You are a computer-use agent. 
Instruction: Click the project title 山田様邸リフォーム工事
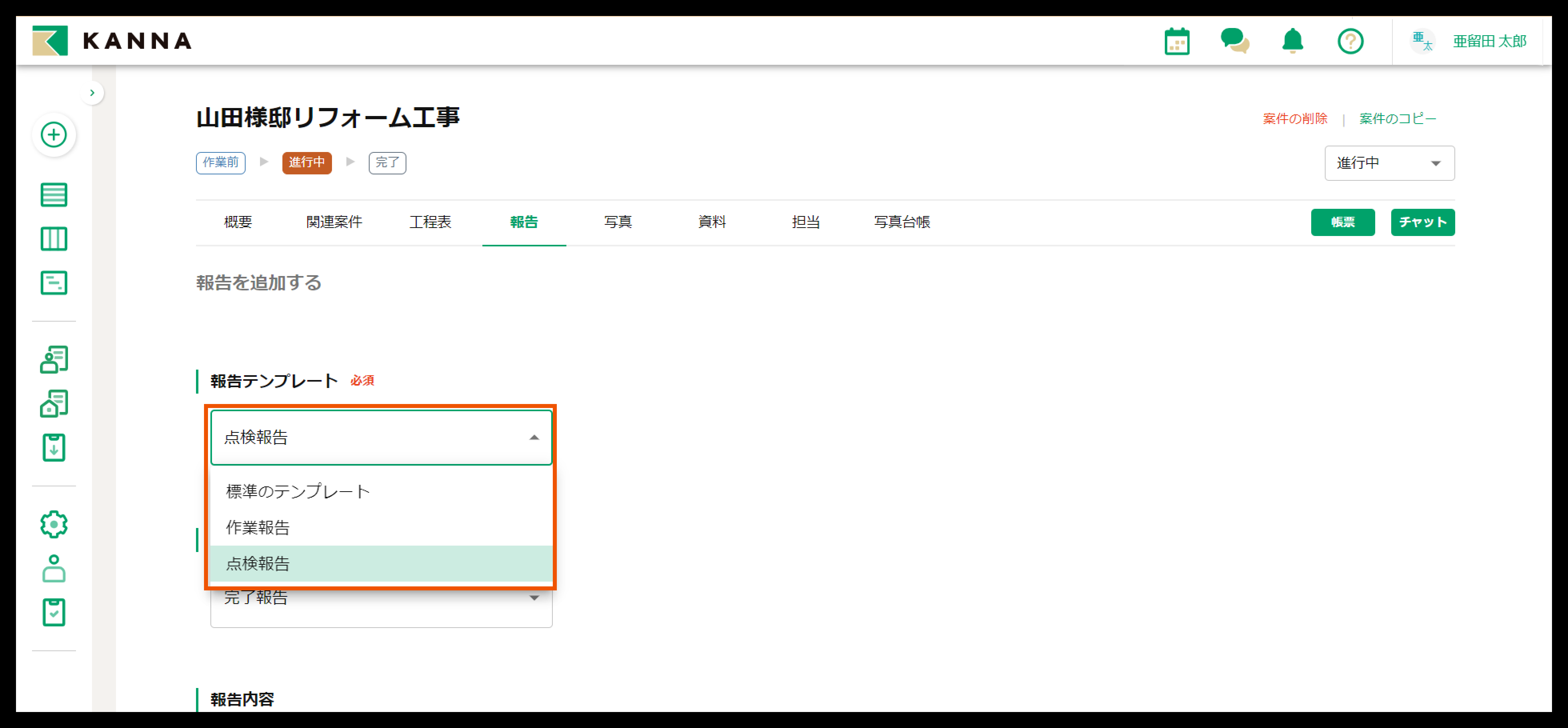coord(328,118)
